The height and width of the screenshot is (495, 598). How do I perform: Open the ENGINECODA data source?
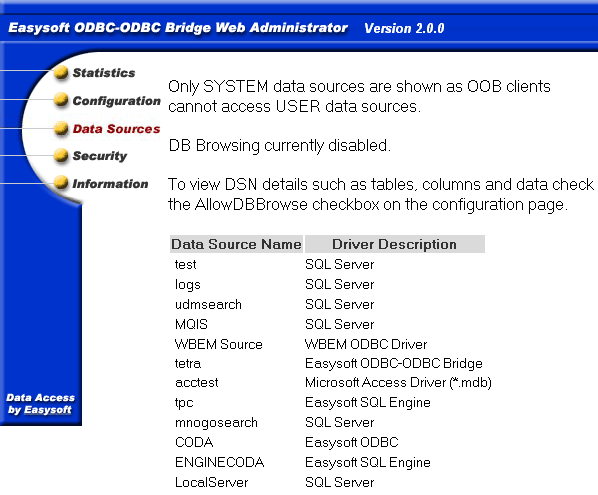pyautogui.click(x=219, y=462)
